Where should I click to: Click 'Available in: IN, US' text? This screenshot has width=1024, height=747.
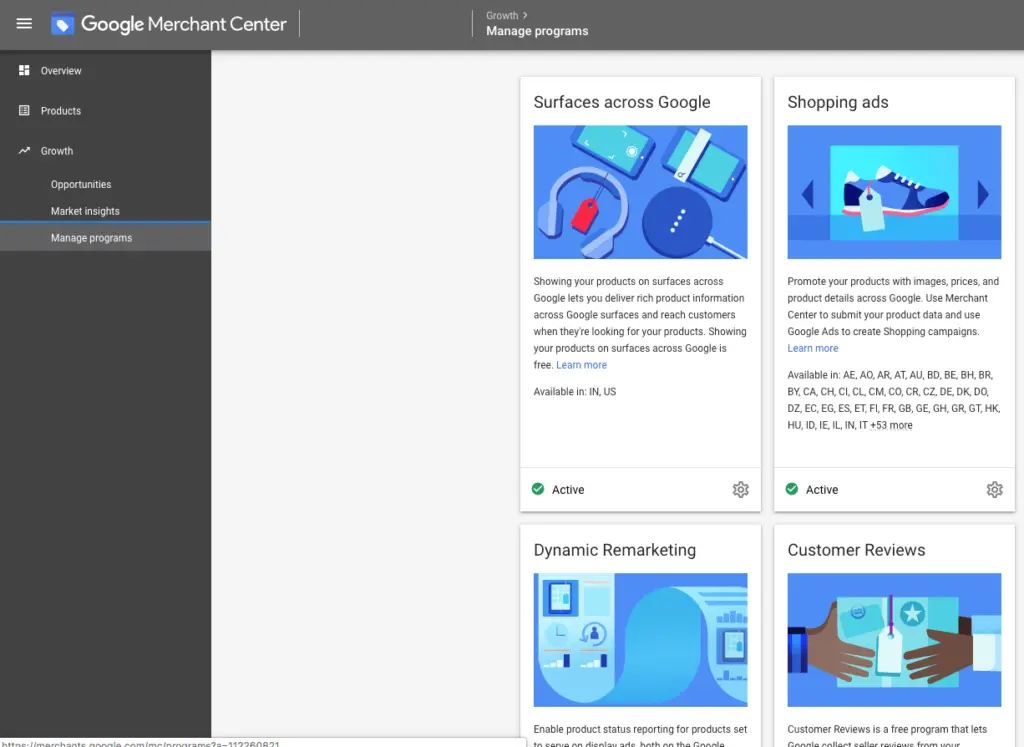575,392
